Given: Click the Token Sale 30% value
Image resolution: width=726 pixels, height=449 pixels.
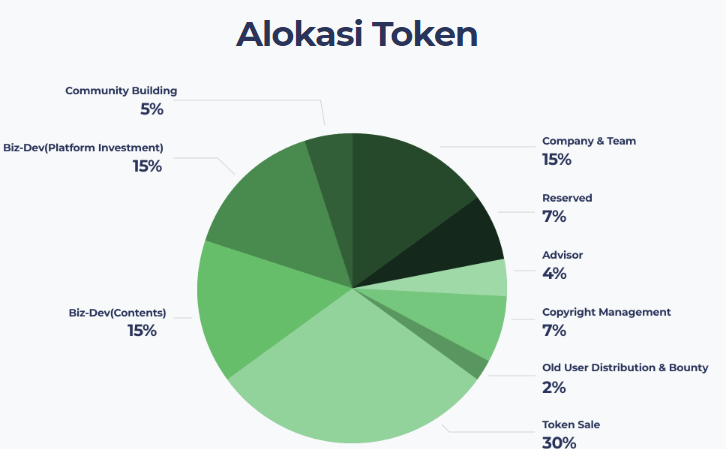Looking at the screenshot, I should 559,443.
